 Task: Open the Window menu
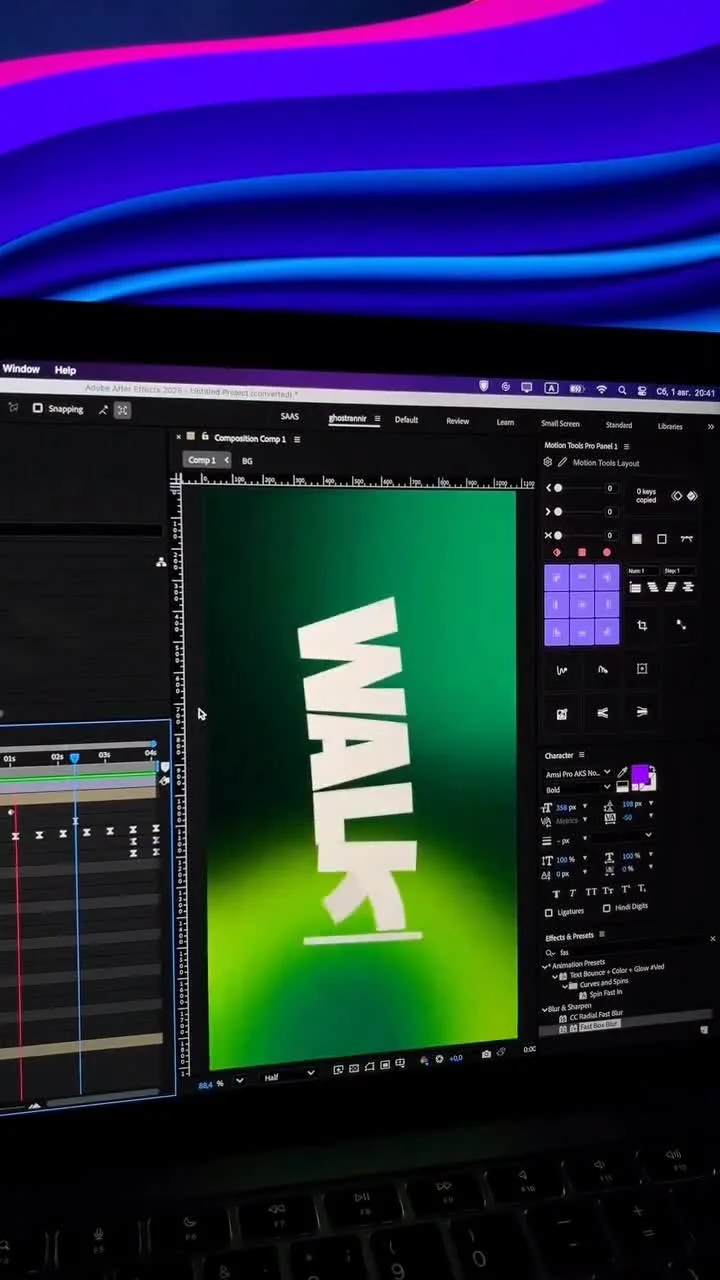21,369
